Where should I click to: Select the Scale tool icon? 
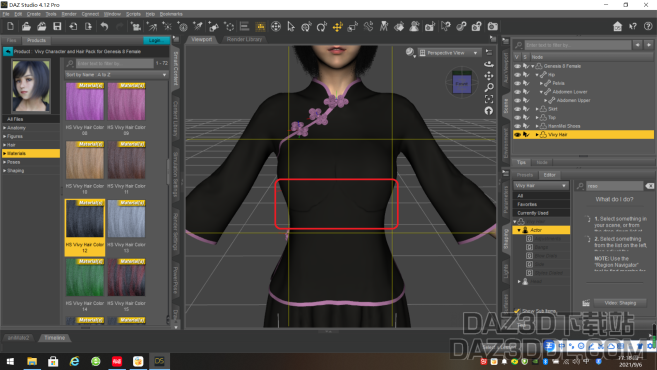click(x=353, y=27)
